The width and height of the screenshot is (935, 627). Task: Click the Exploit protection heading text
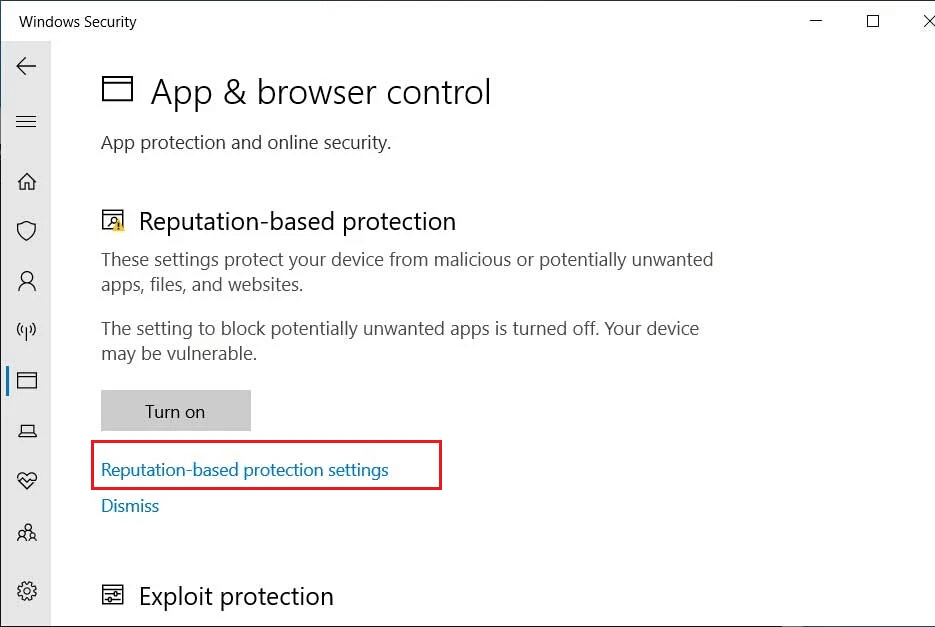(x=236, y=597)
